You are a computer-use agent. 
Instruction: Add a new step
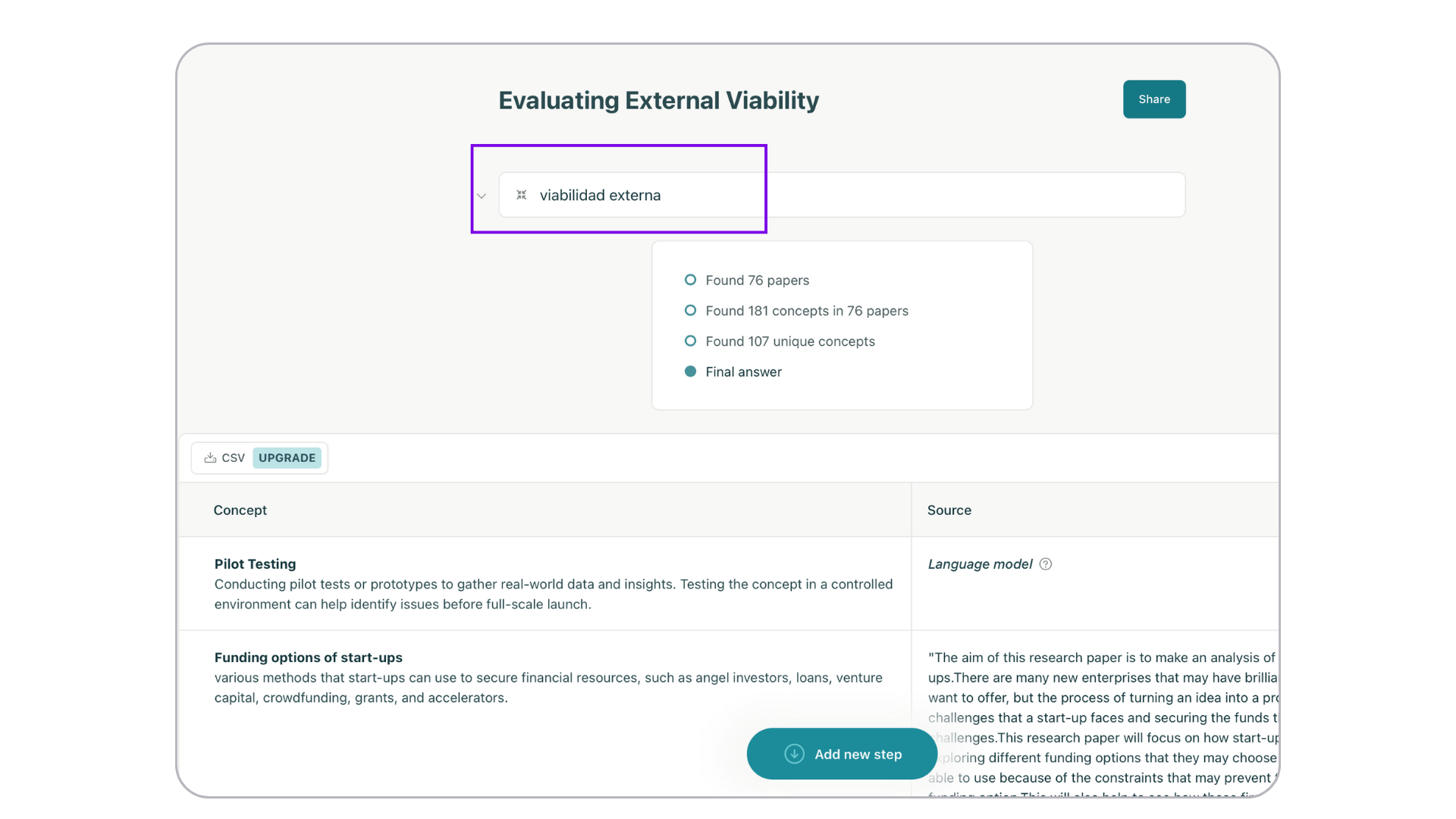[842, 754]
